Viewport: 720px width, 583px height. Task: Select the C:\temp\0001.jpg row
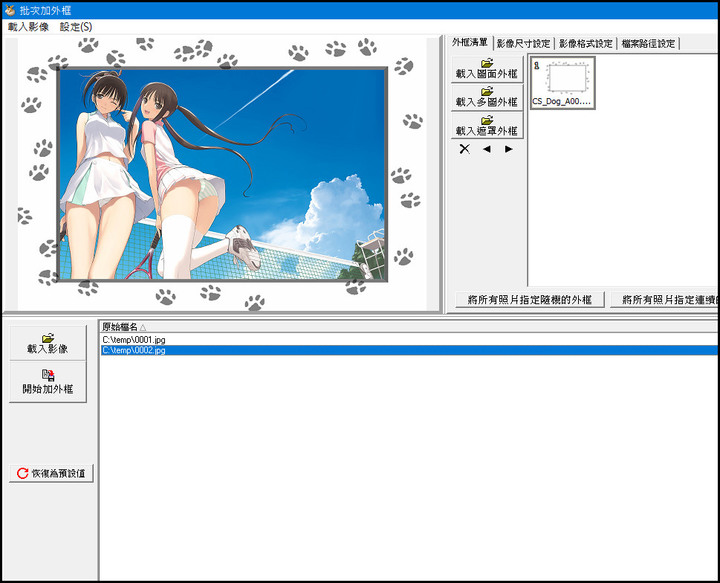click(409, 340)
